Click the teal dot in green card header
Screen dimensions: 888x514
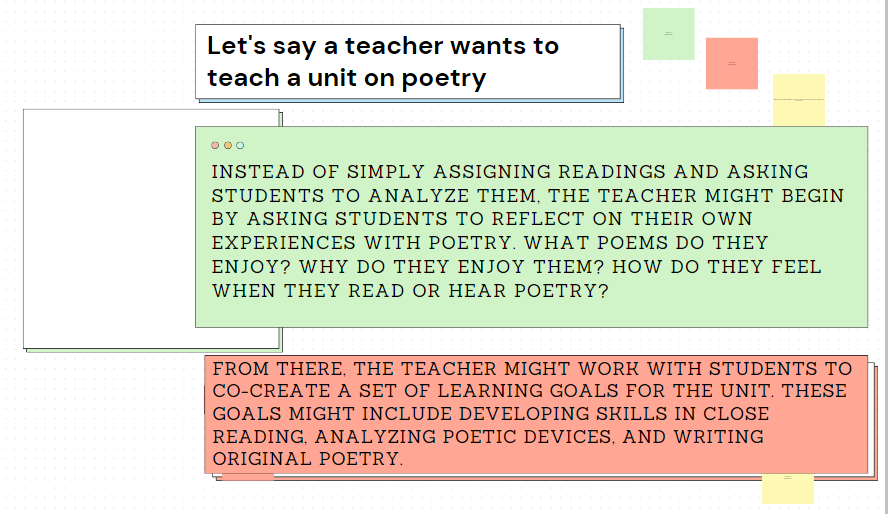click(240, 145)
